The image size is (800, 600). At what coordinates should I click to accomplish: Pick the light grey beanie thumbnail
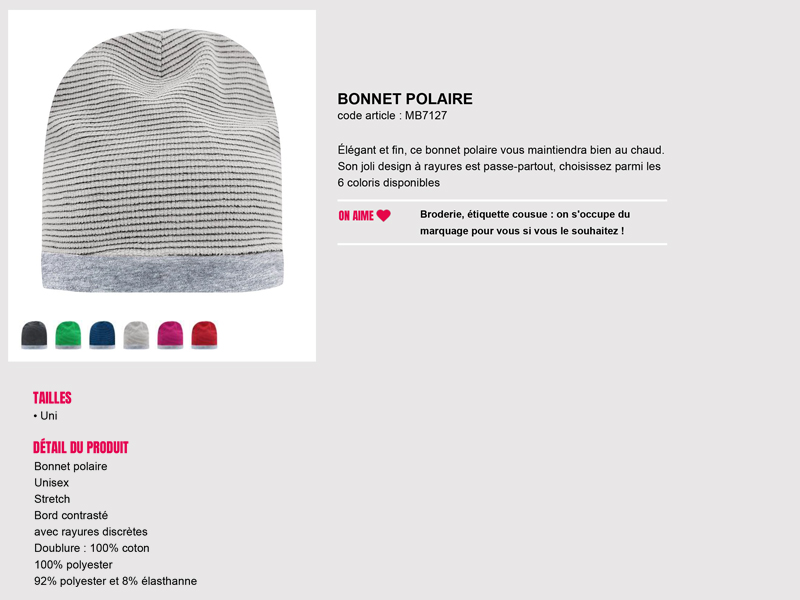pyautogui.click(x=136, y=335)
